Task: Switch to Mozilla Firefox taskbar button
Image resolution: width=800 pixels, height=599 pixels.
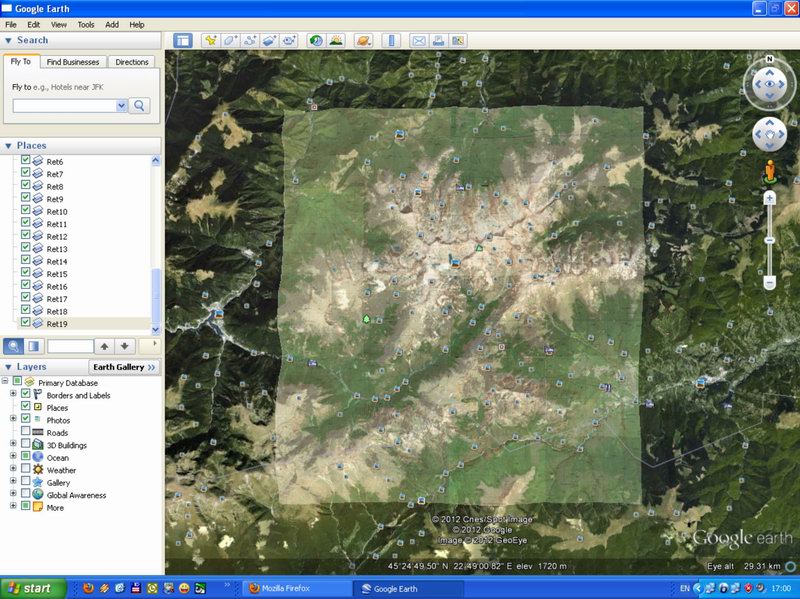Action: (297, 588)
